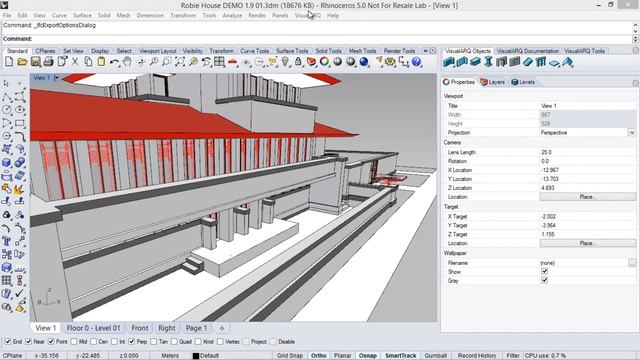The width and height of the screenshot is (640, 360).
Task: Open the Panels menu
Action: click(x=280, y=15)
